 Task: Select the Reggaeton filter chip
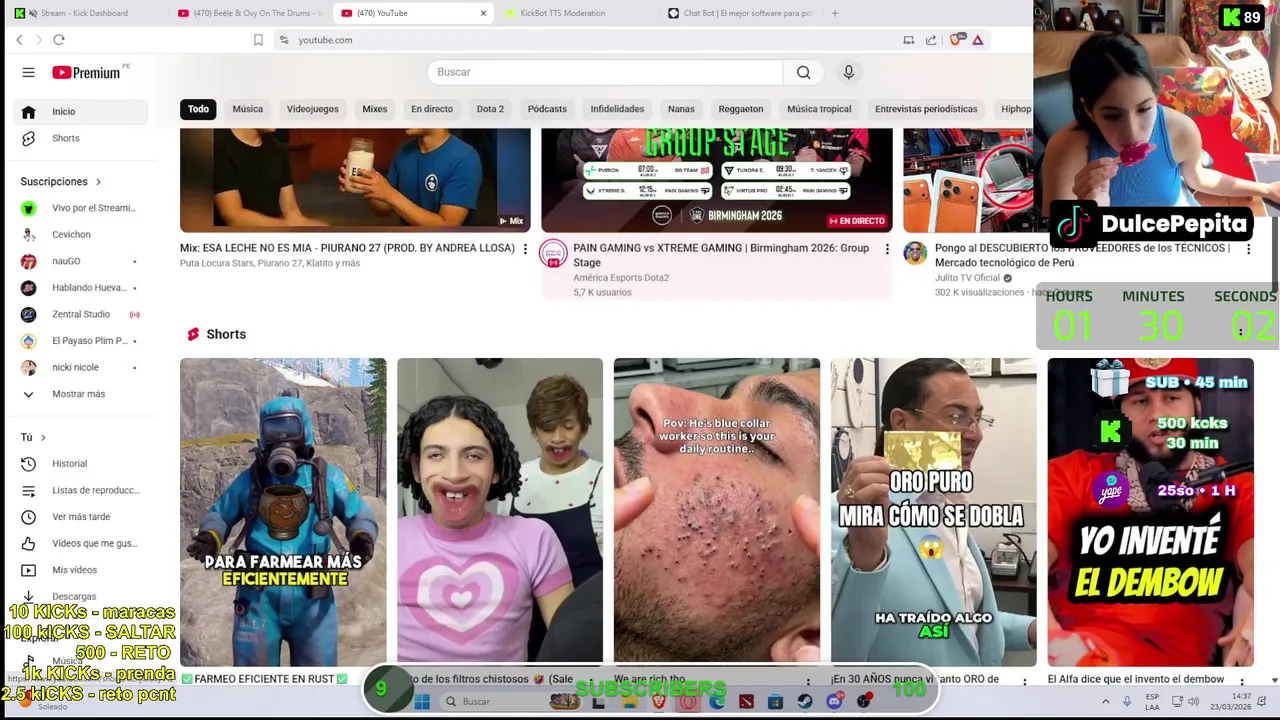pos(741,109)
